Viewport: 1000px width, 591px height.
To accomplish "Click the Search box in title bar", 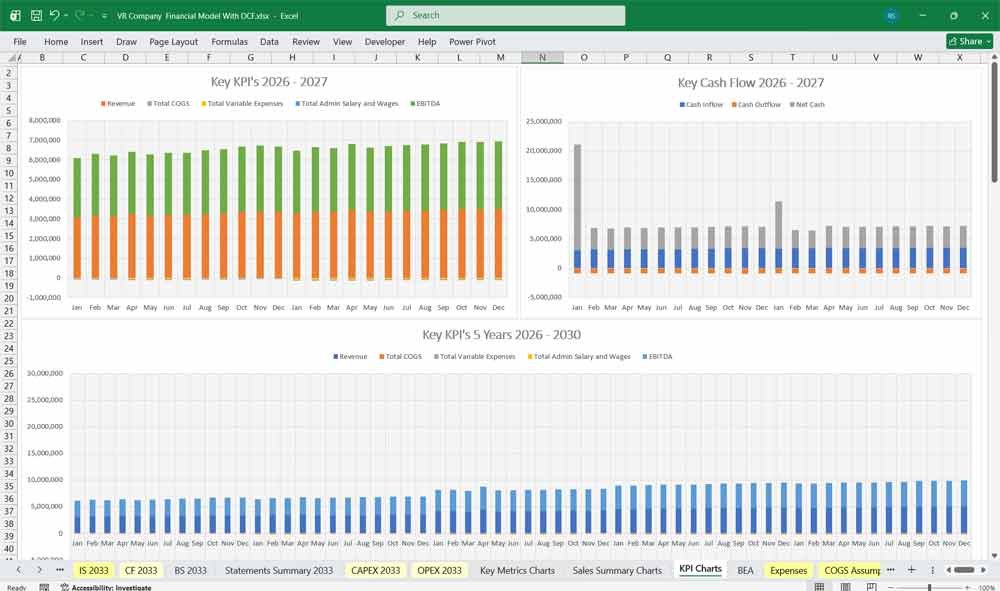I will (x=506, y=15).
